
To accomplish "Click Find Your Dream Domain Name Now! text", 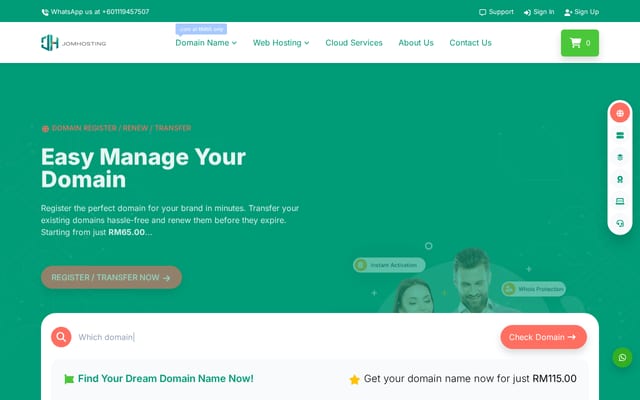I will tap(166, 379).
